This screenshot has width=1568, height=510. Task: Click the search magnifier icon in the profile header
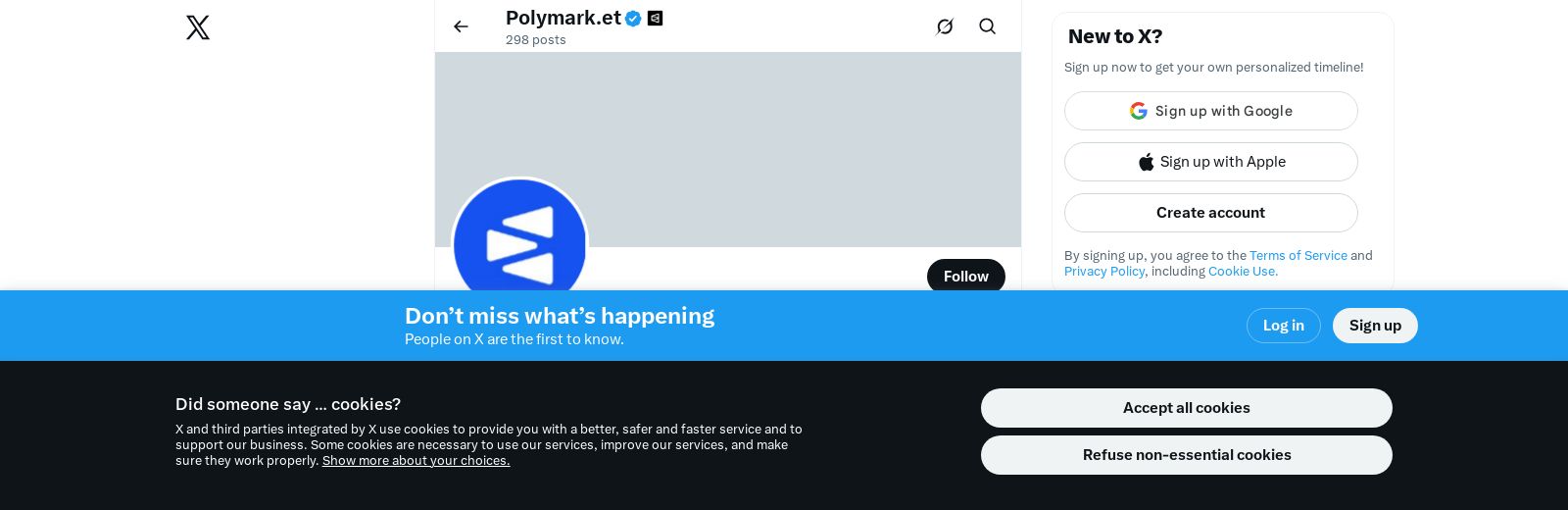[987, 26]
